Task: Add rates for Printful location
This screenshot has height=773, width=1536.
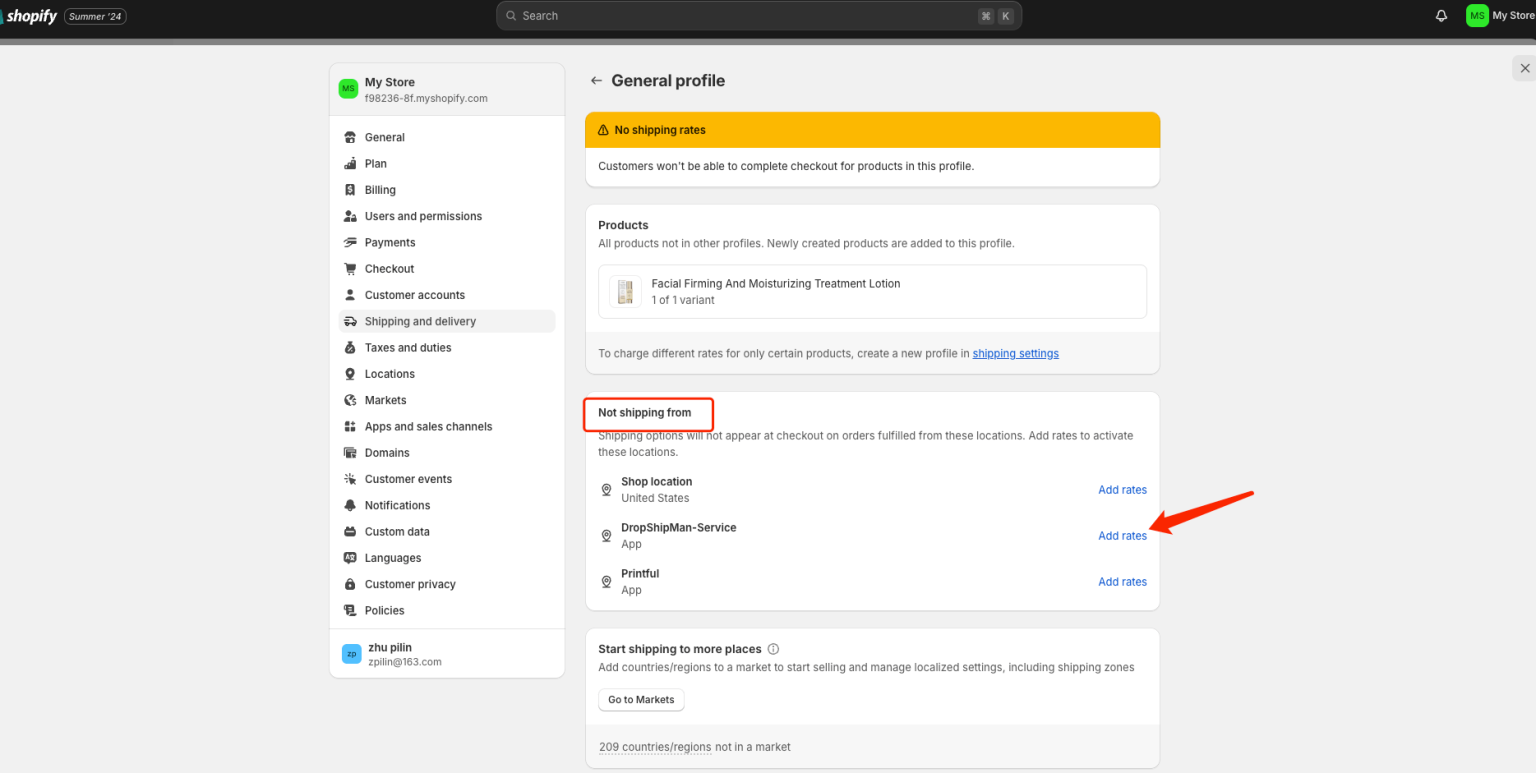Action: point(1122,582)
